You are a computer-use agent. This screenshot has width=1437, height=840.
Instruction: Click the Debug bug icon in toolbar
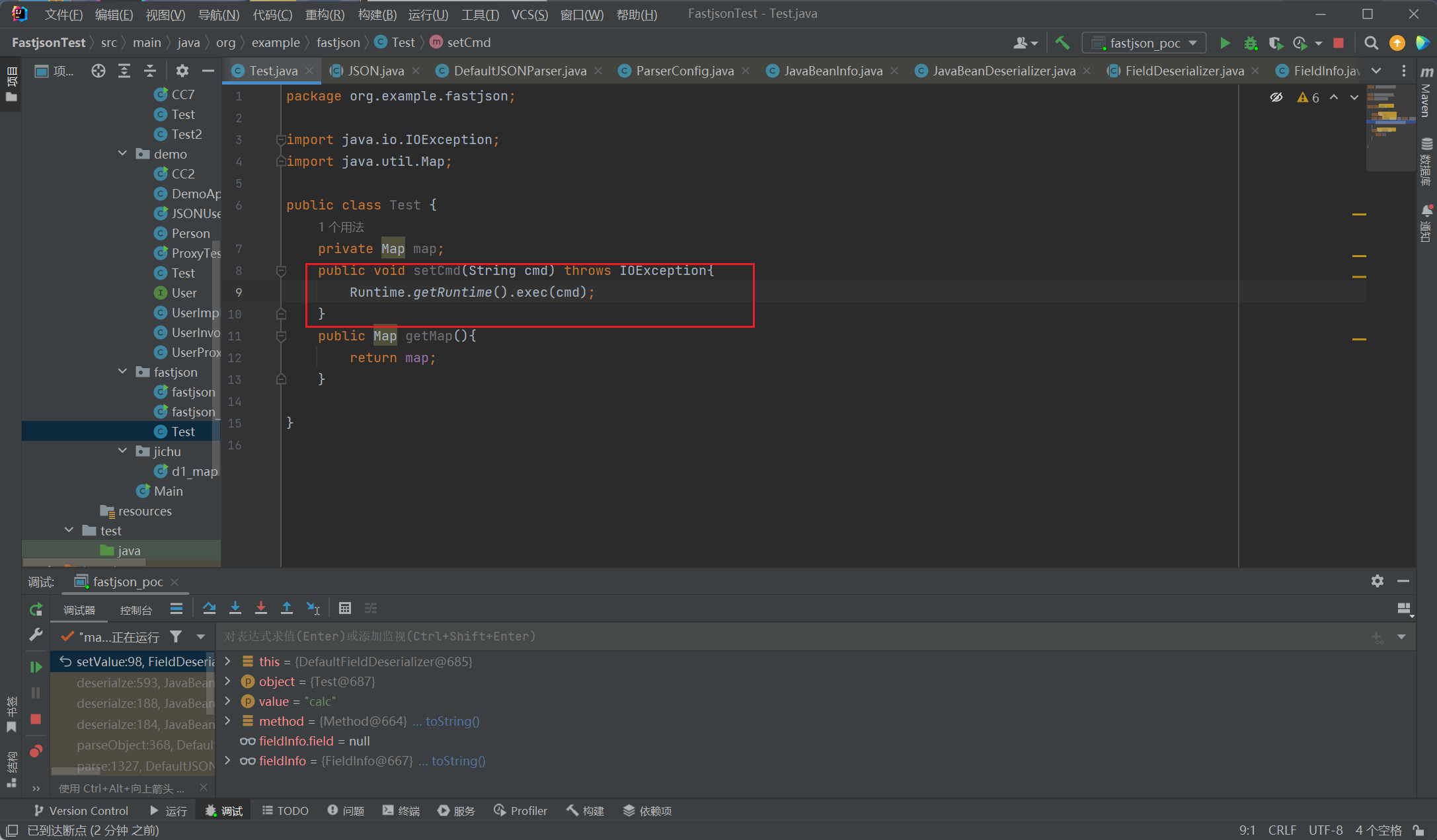1250,43
